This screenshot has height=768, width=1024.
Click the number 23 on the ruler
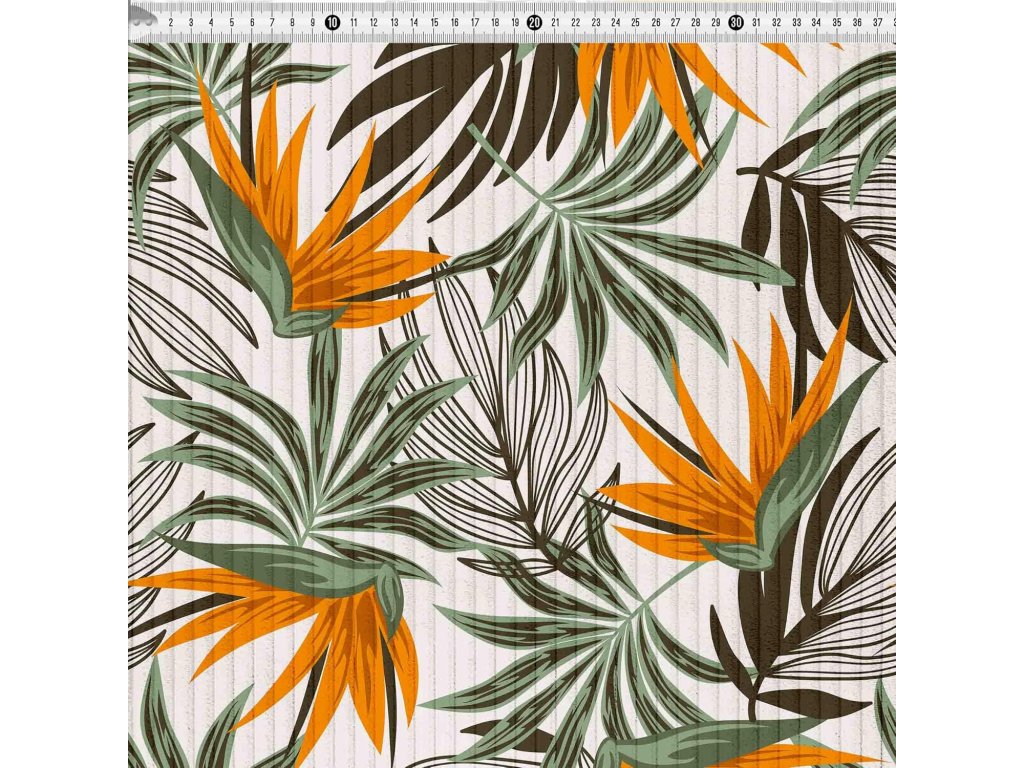[x=596, y=23]
